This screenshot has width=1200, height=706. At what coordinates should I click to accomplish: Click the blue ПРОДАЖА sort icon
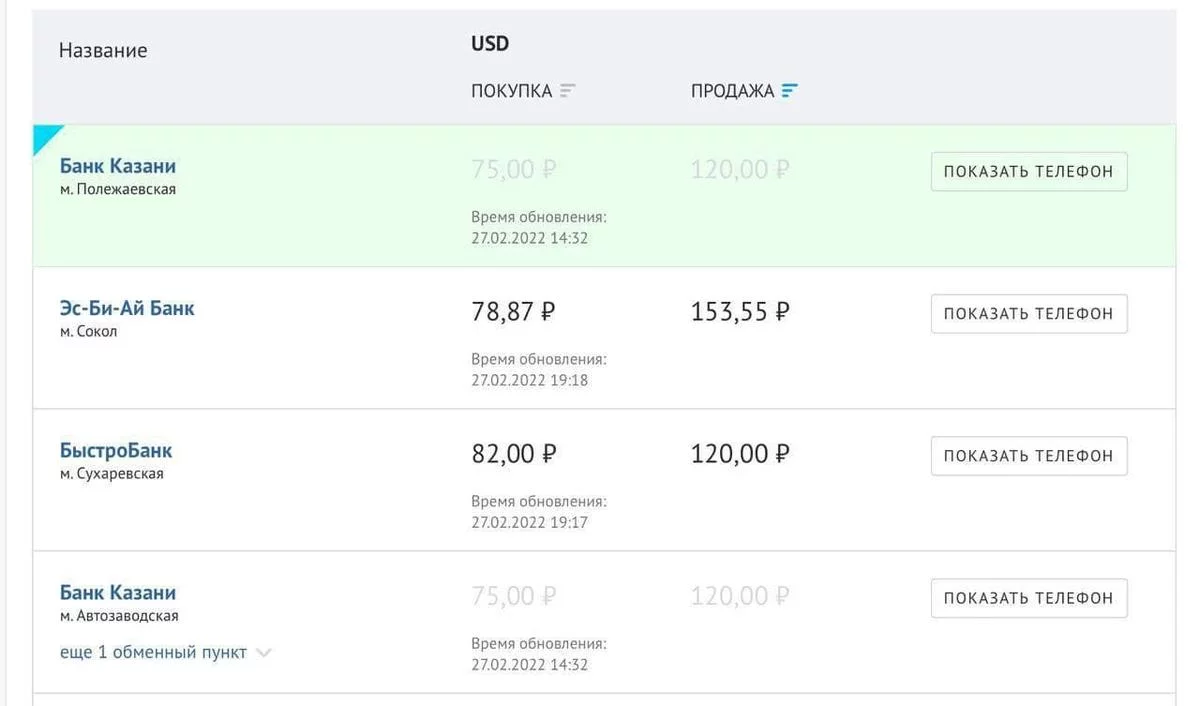[x=789, y=91]
